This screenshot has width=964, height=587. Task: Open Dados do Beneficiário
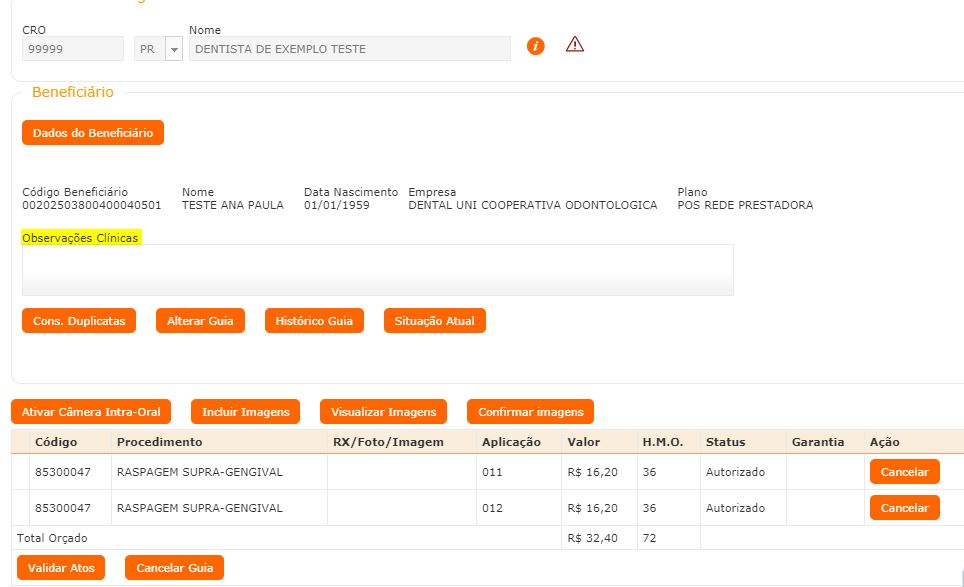(x=93, y=133)
